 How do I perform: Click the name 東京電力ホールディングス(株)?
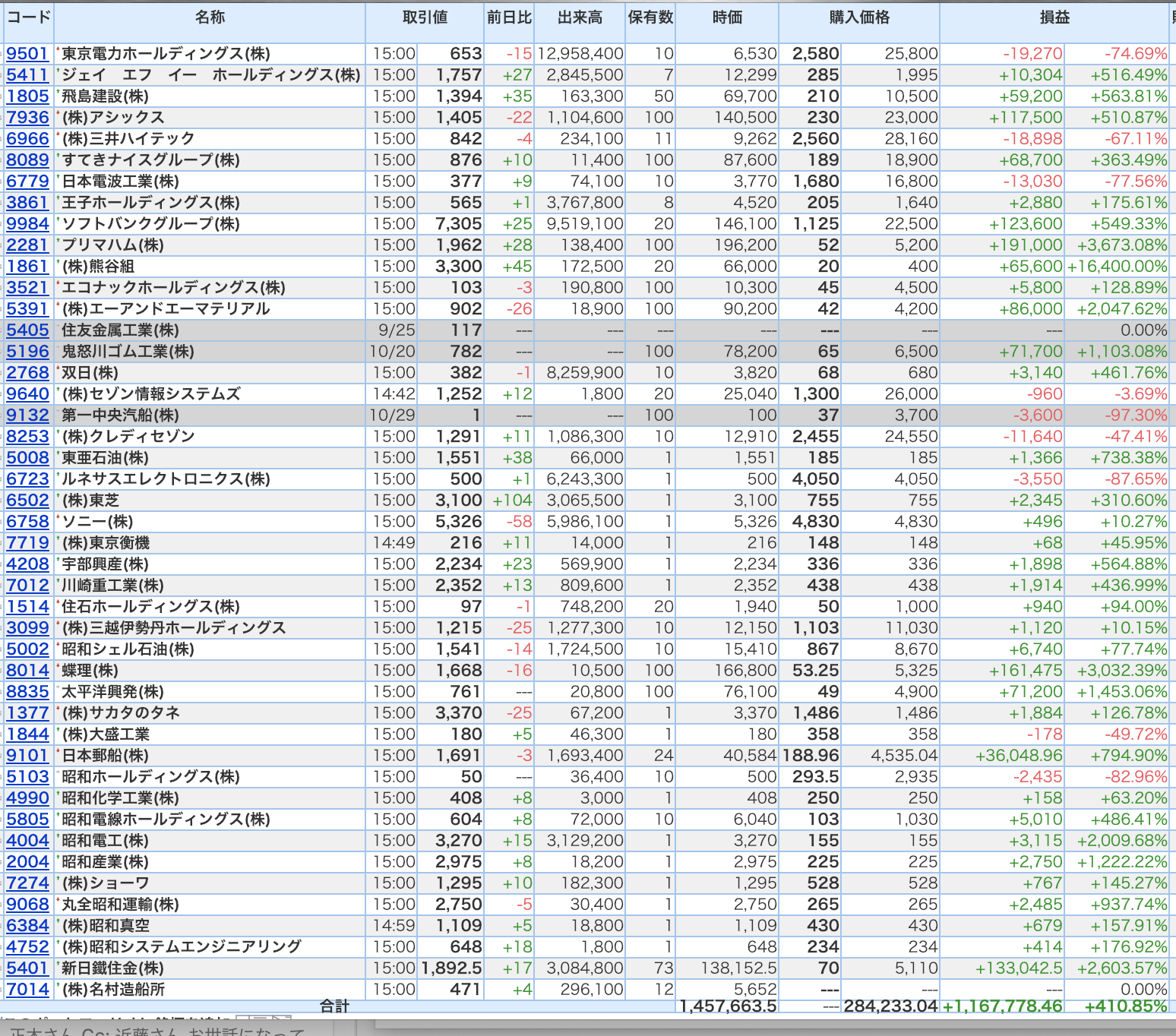166,54
